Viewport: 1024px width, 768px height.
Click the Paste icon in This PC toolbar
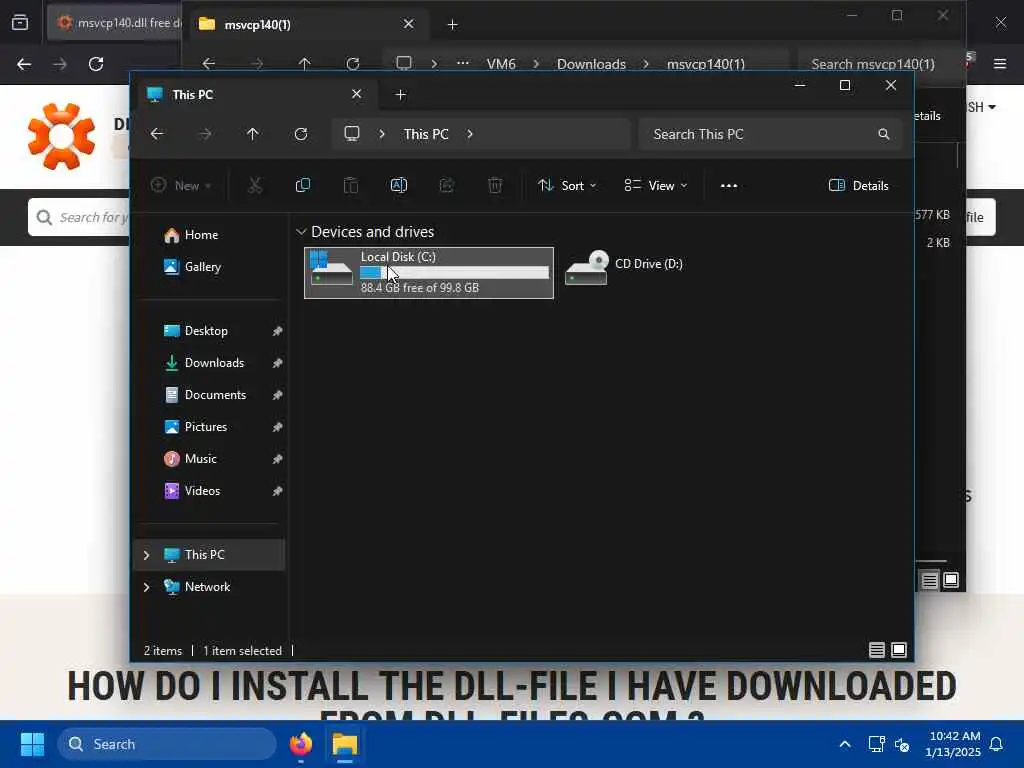coord(351,185)
